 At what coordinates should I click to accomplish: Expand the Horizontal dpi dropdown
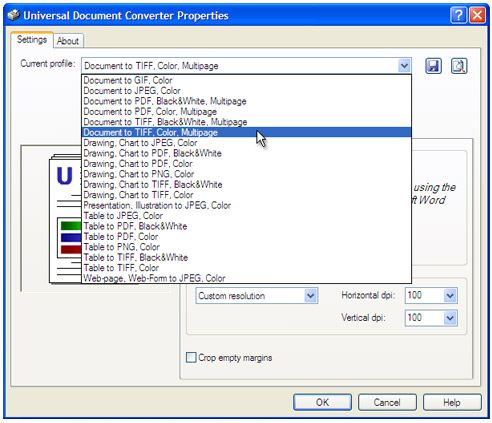(450, 295)
